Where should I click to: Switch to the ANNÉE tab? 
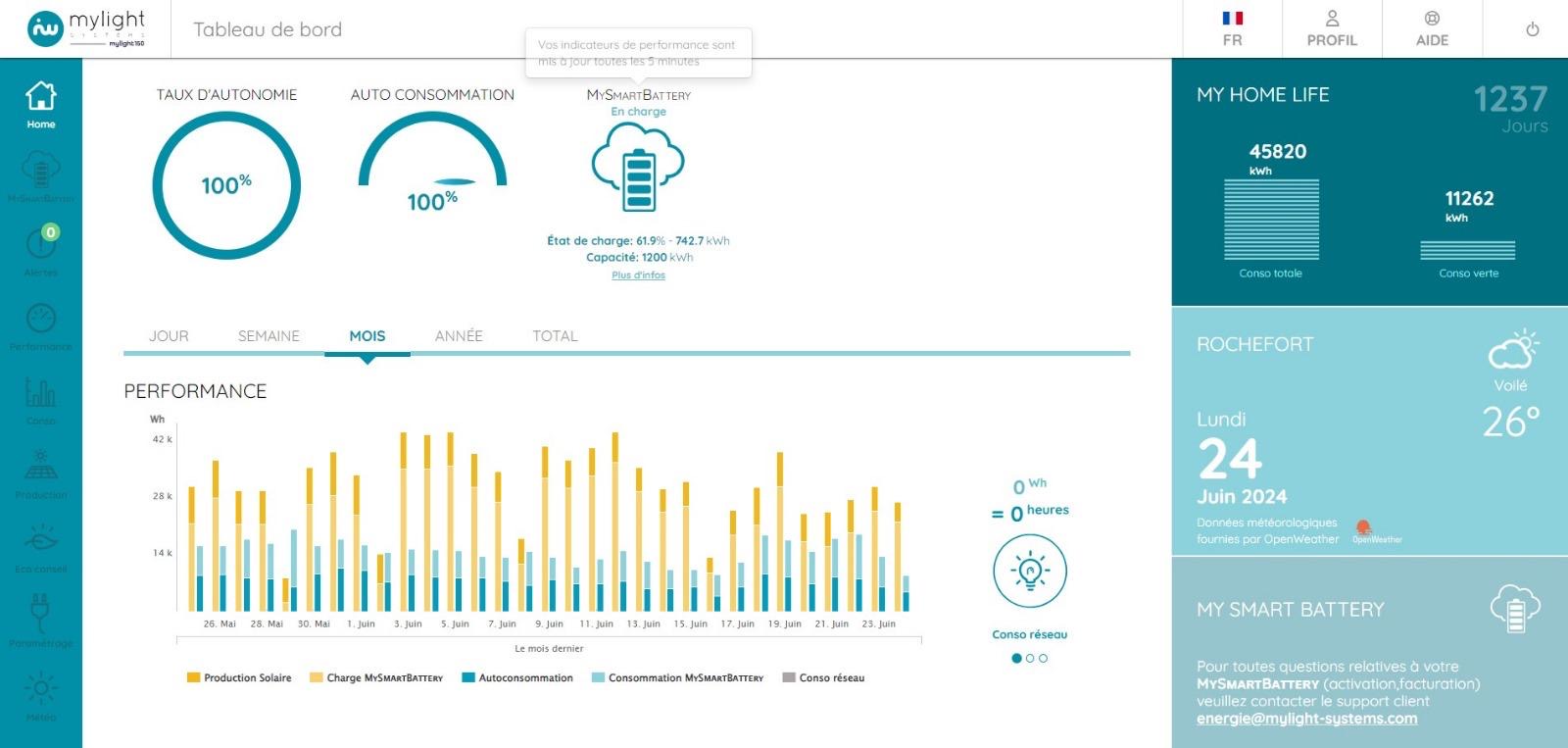[x=459, y=335]
